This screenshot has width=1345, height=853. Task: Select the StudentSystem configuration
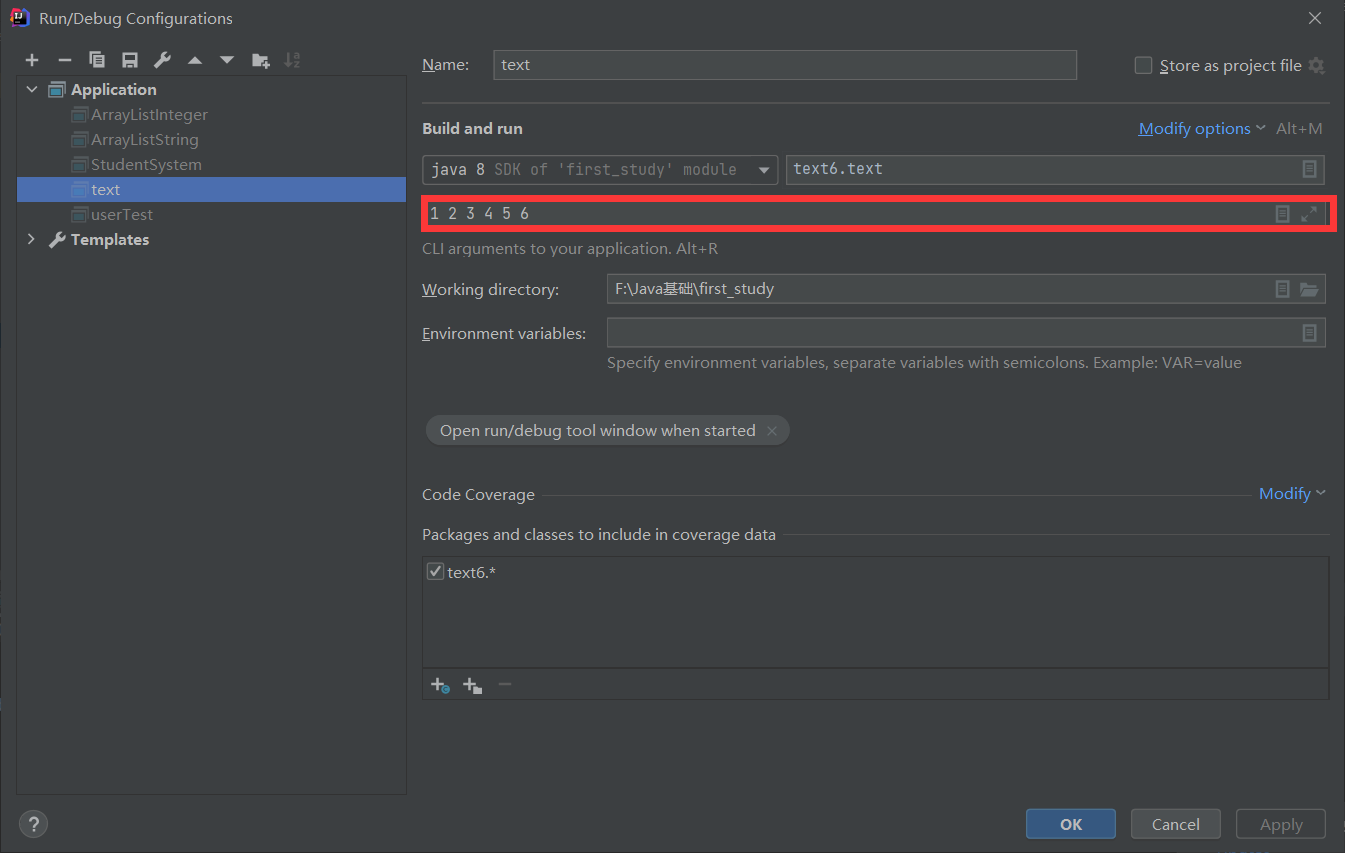(x=146, y=164)
